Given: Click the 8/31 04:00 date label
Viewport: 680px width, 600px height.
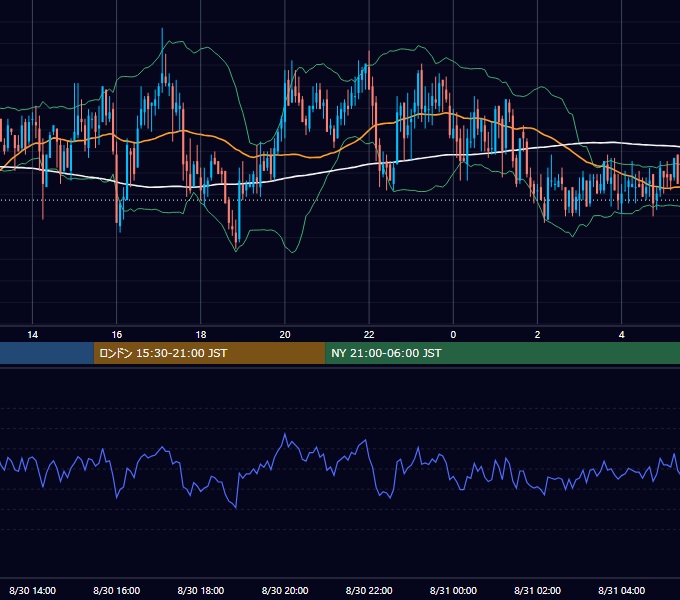Looking at the screenshot, I should tap(621, 590).
